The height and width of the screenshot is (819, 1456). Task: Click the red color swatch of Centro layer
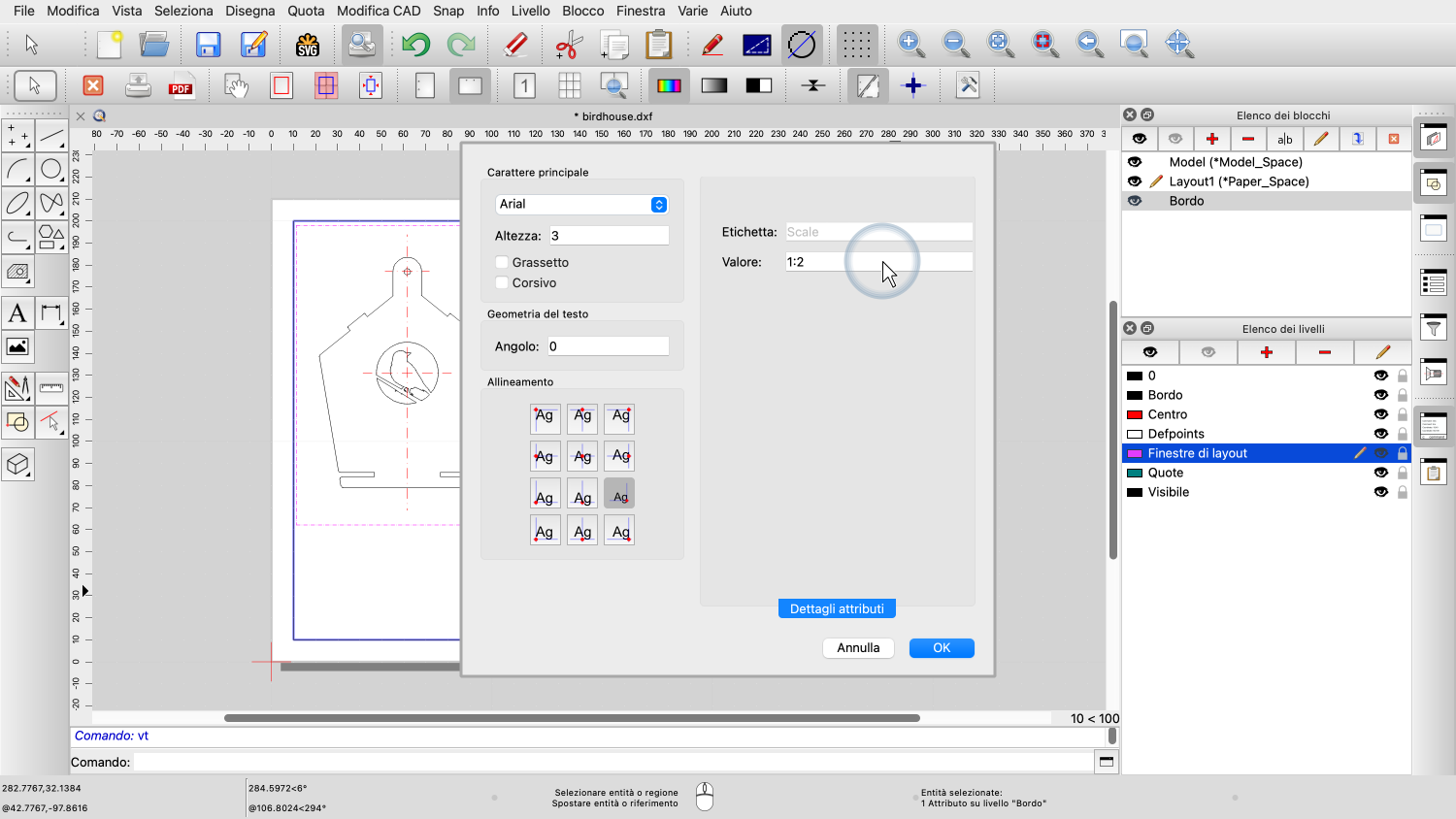(x=1134, y=414)
